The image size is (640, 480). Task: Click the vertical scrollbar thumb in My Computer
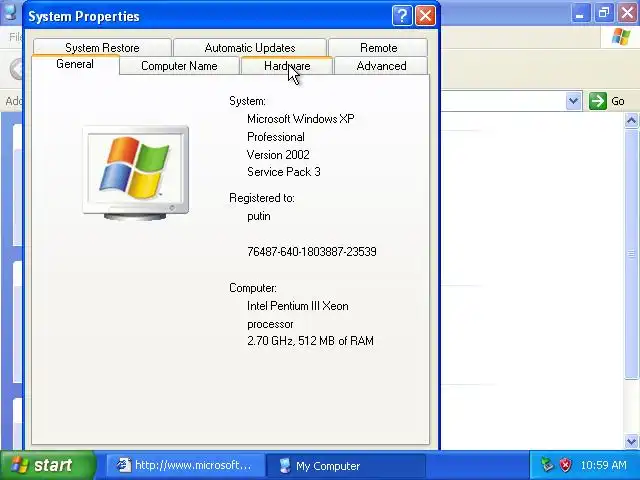[631, 254]
